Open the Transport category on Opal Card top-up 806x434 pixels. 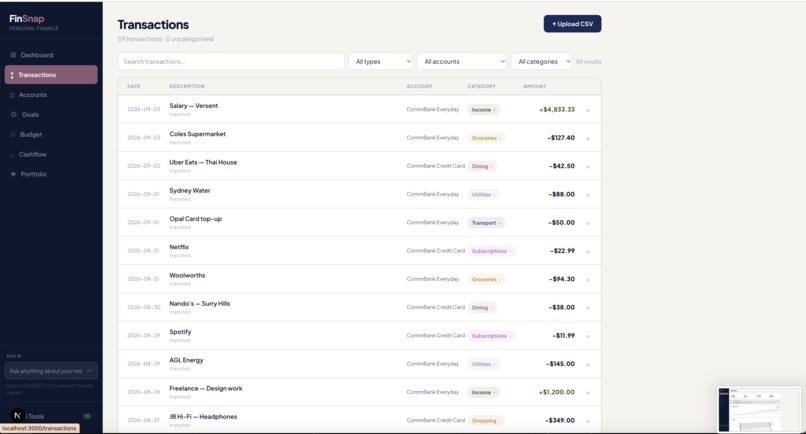[486, 223]
